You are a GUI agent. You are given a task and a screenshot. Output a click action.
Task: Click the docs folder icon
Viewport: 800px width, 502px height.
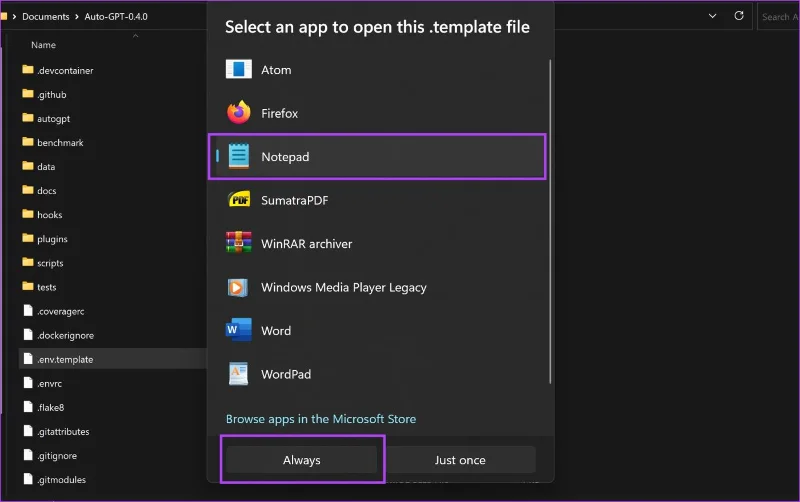[x=28, y=190]
